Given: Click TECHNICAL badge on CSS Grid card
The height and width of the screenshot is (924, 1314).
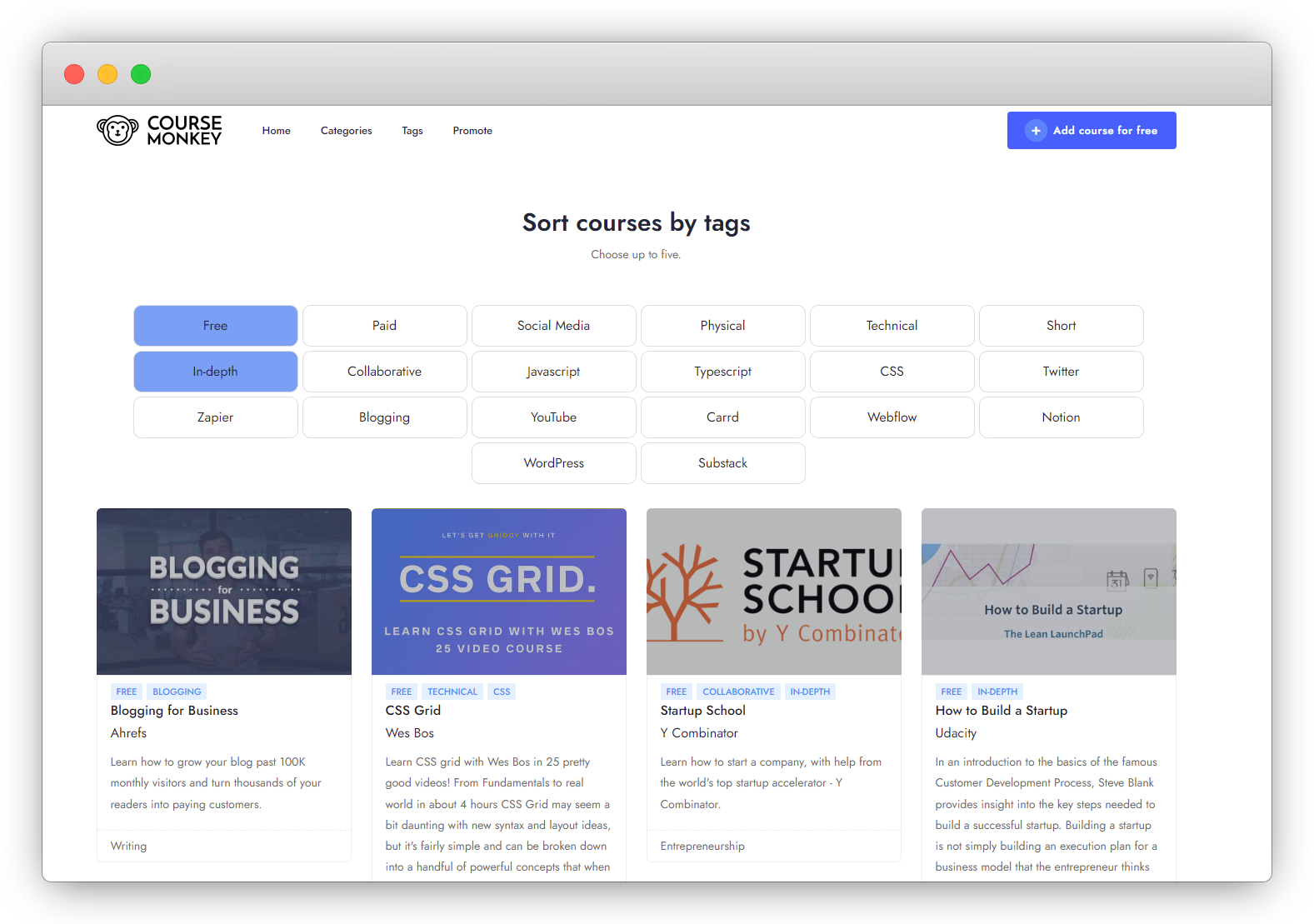Looking at the screenshot, I should point(452,692).
